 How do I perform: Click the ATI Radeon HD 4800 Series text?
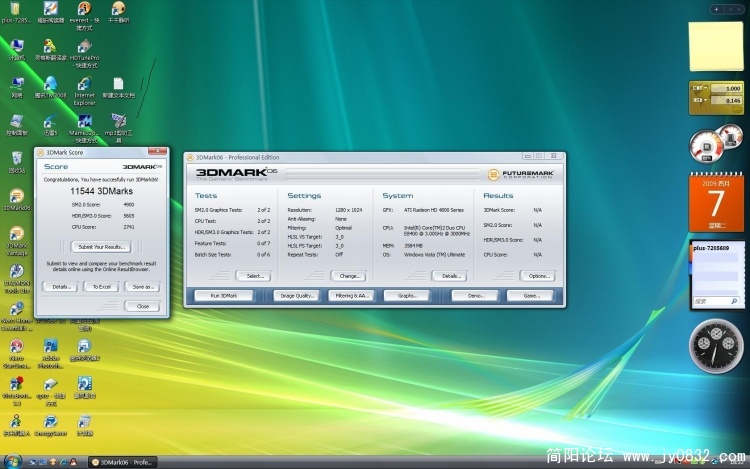(x=433, y=210)
